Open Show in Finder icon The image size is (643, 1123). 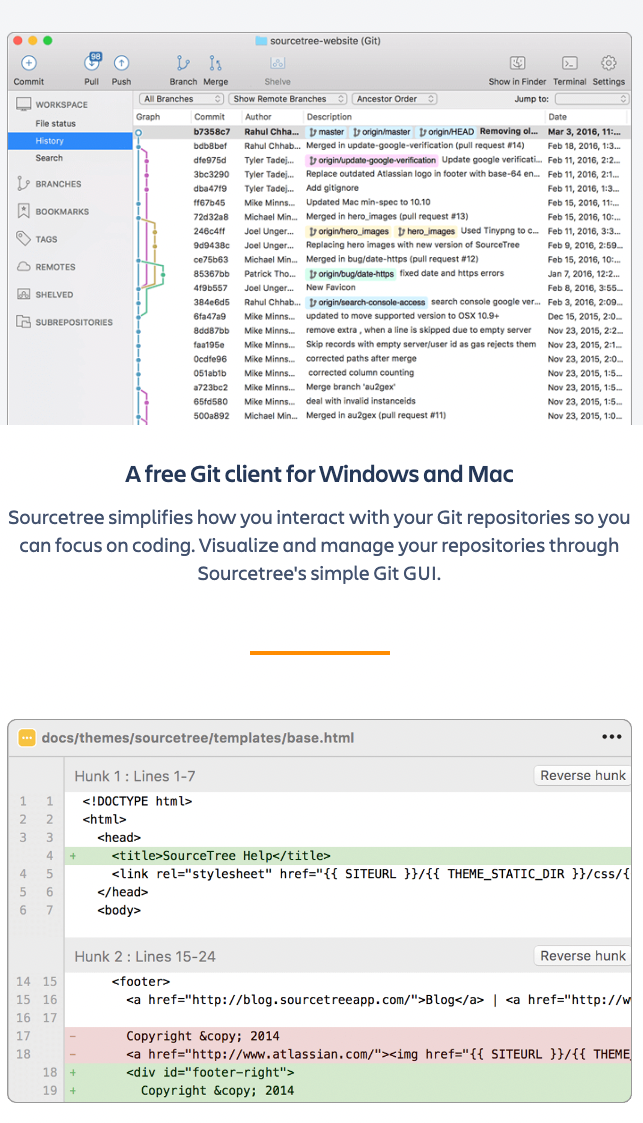pos(517,64)
